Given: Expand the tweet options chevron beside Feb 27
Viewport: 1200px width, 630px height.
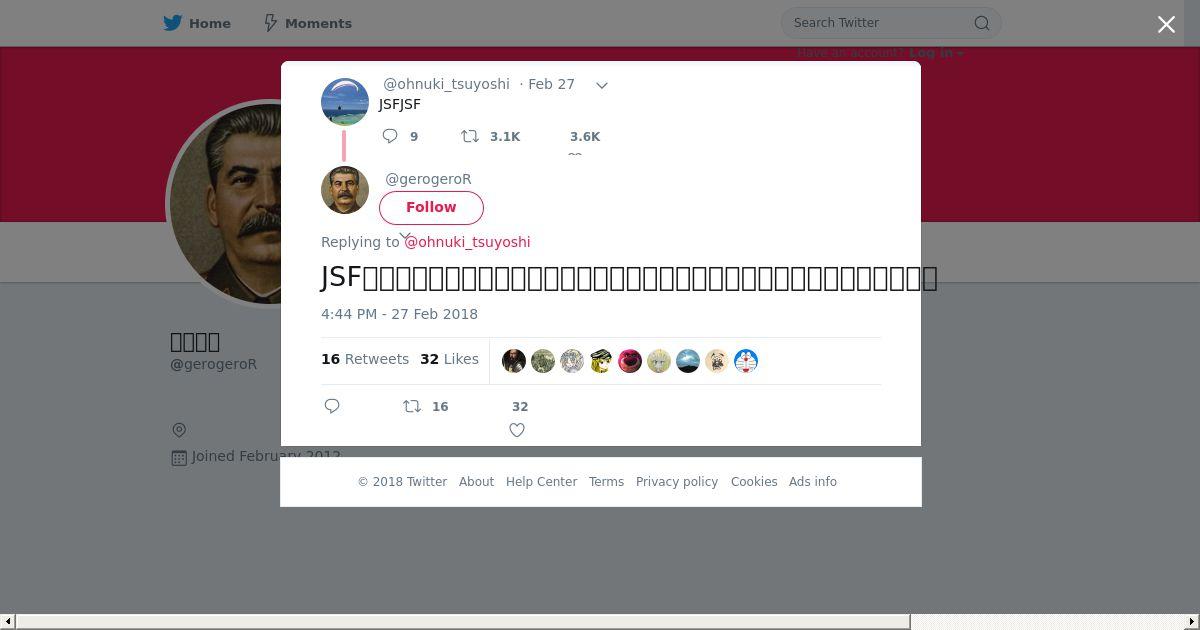Looking at the screenshot, I should (x=602, y=85).
